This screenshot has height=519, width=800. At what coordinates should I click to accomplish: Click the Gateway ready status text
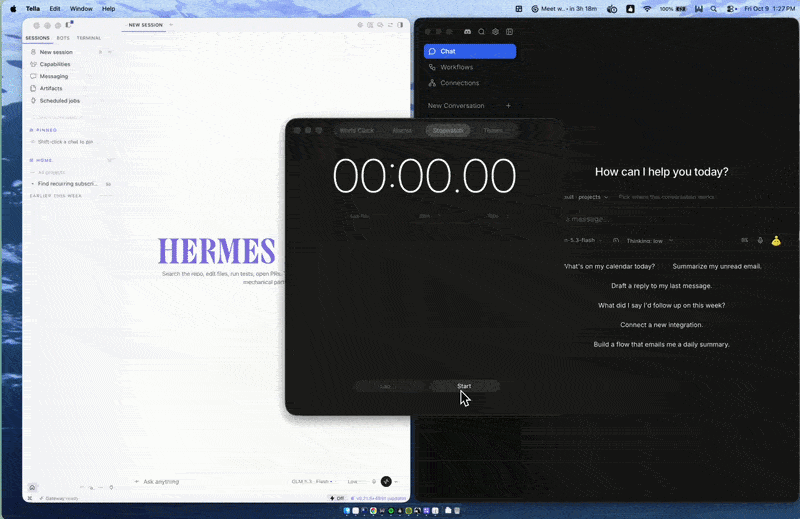[61, 498]
